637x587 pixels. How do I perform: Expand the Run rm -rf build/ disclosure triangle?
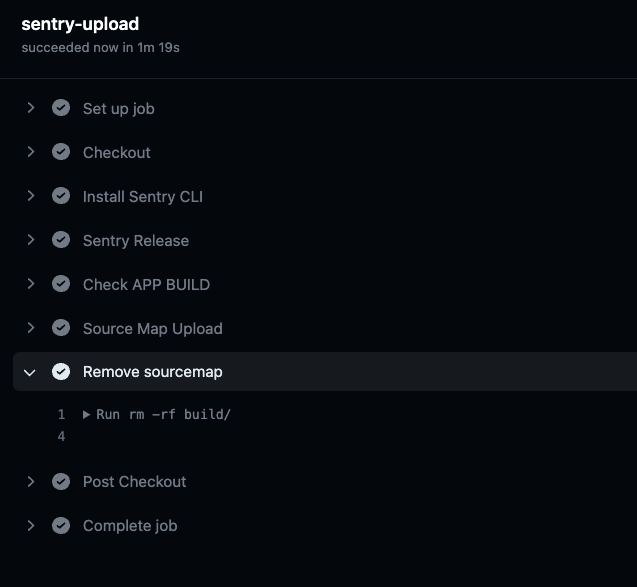point(86,415)
